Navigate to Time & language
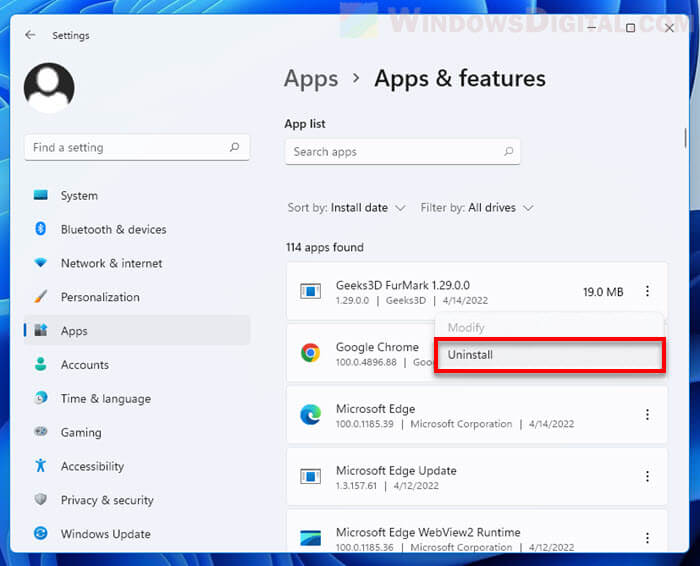Viewport: 700px width, 566px height. click(137, 399)
